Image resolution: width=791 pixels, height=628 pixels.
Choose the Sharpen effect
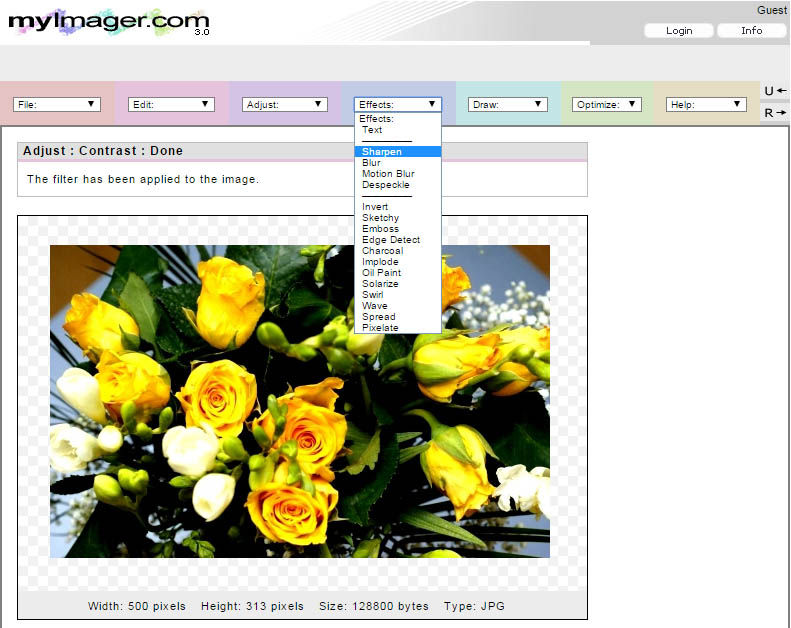(x=398, y=151)
